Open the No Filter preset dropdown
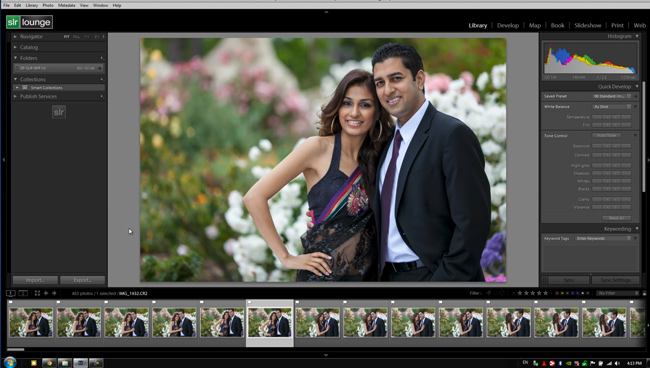Screen dimensions: 650x368 click(618, 293)
